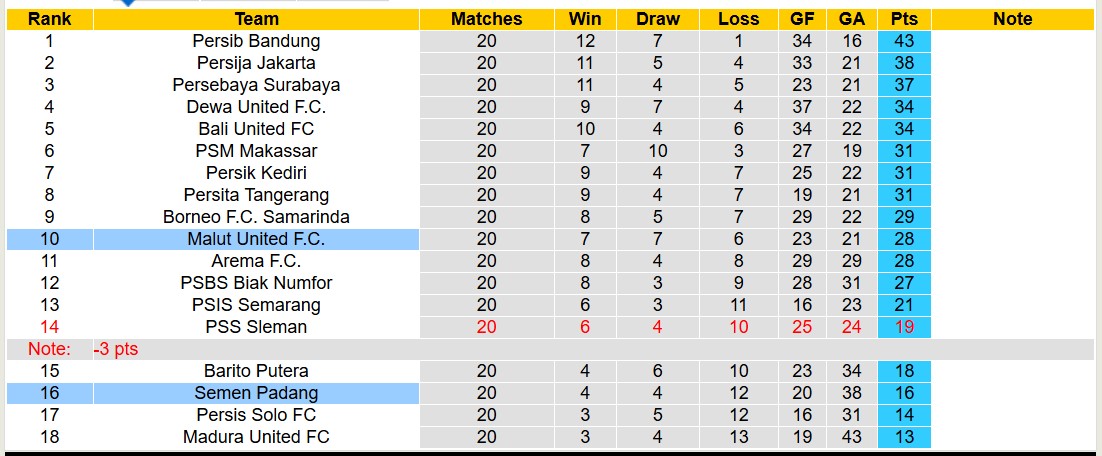Click the GF column header
The width and height of the screenshot is (1102, 456).
[802, 19]
